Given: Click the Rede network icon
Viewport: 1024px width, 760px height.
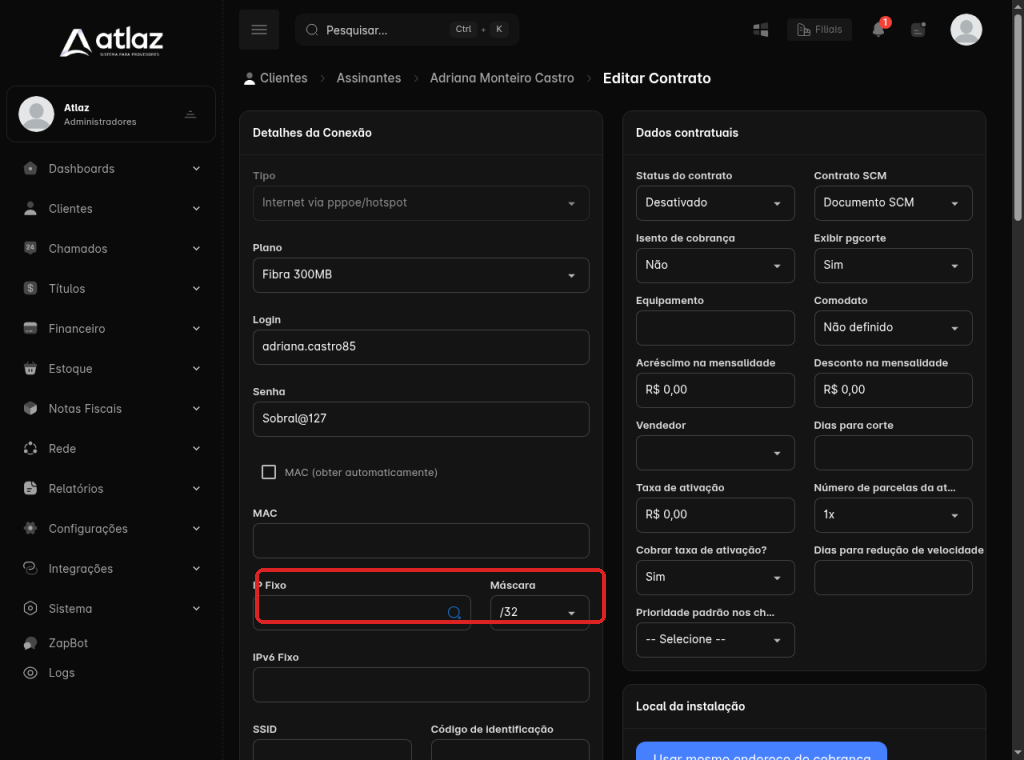Looking at the screenshot, I should [x=31, y=448].
